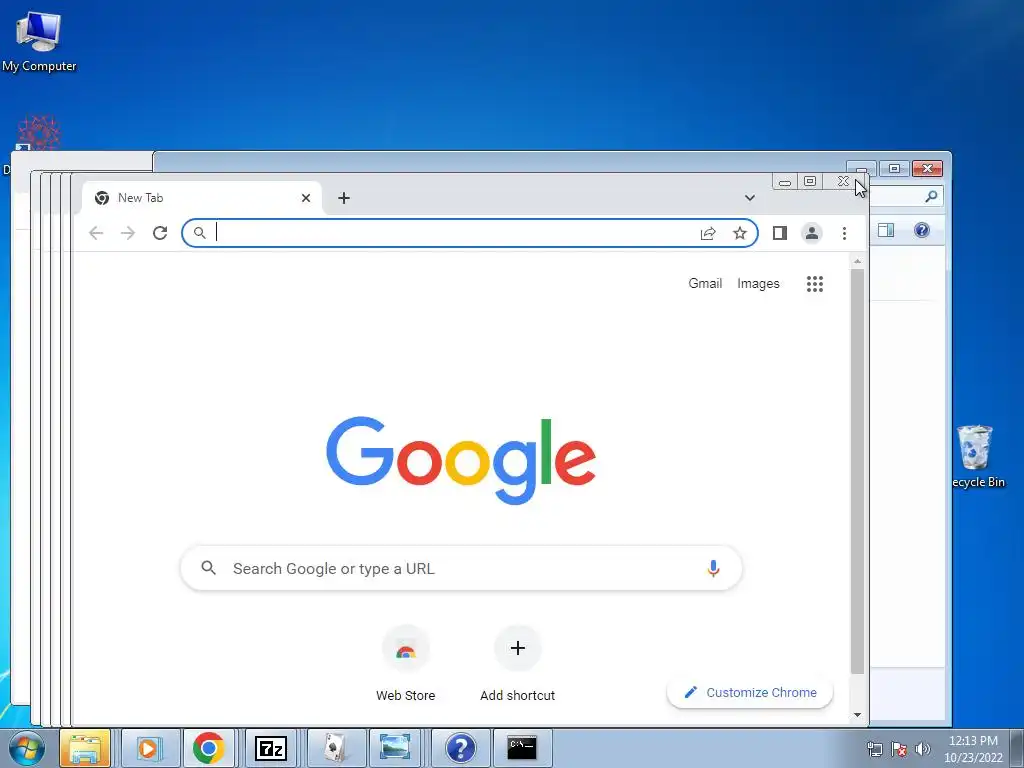Share this page icon in address bar

[x=708, y=233]
